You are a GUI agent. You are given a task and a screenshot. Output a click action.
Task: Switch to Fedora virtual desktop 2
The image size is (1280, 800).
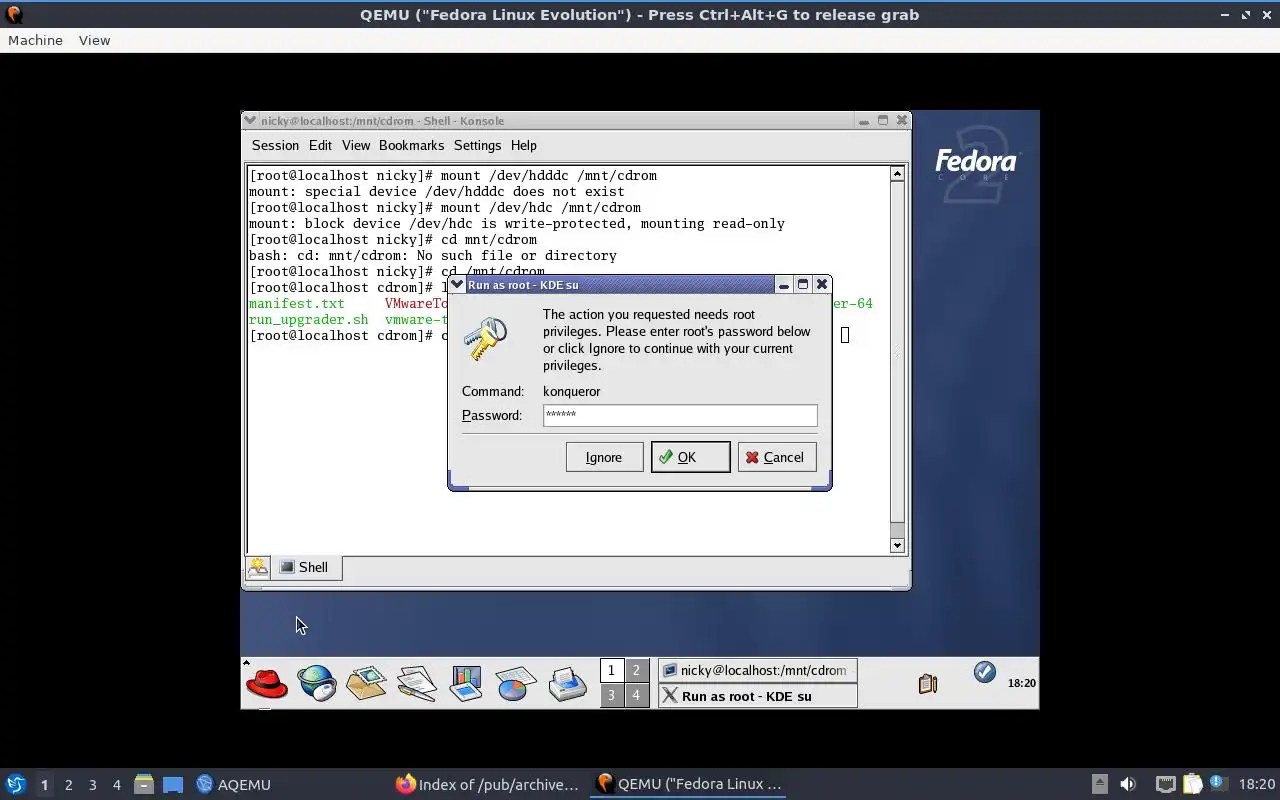[636, 670]
